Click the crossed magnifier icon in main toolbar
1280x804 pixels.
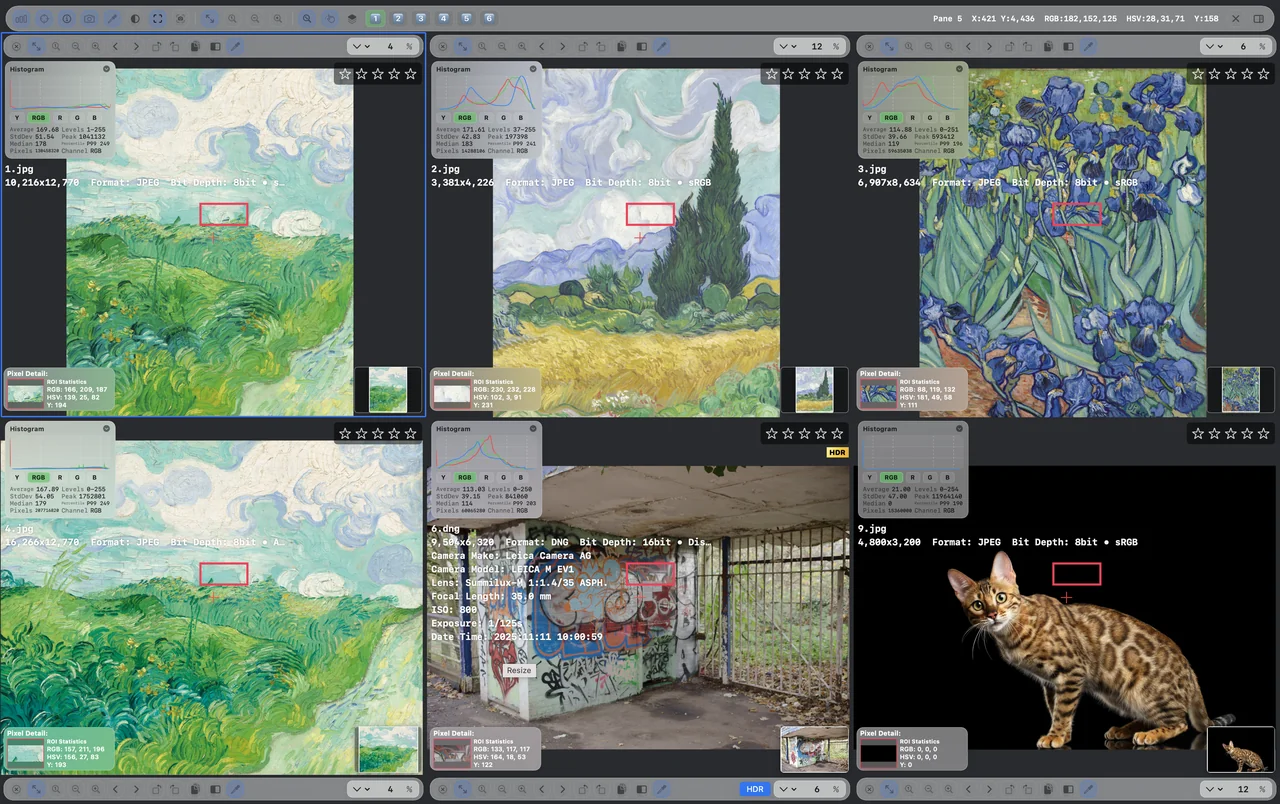pos(307,19)
